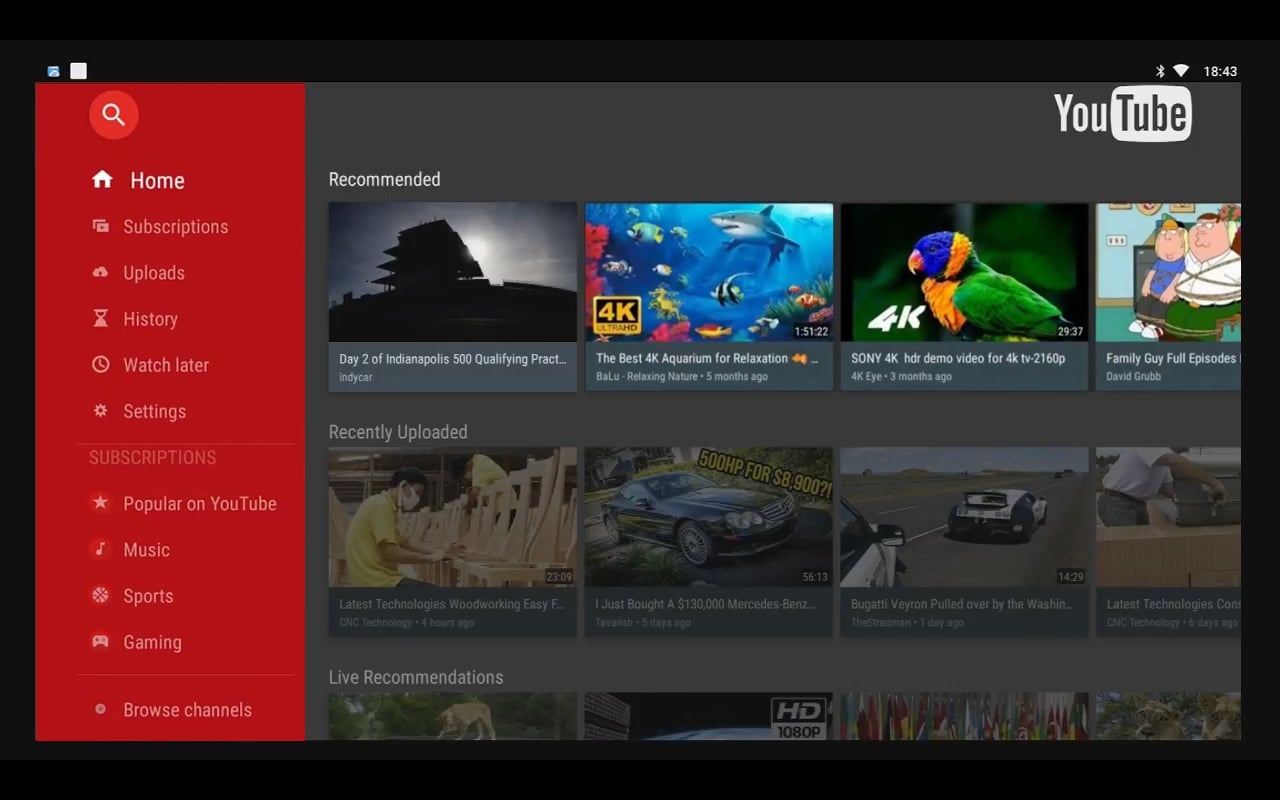Play the Latest Technologies Cons… thumbnail
The height and width of the screenshot is (800, 1280).
point(1168,517)
